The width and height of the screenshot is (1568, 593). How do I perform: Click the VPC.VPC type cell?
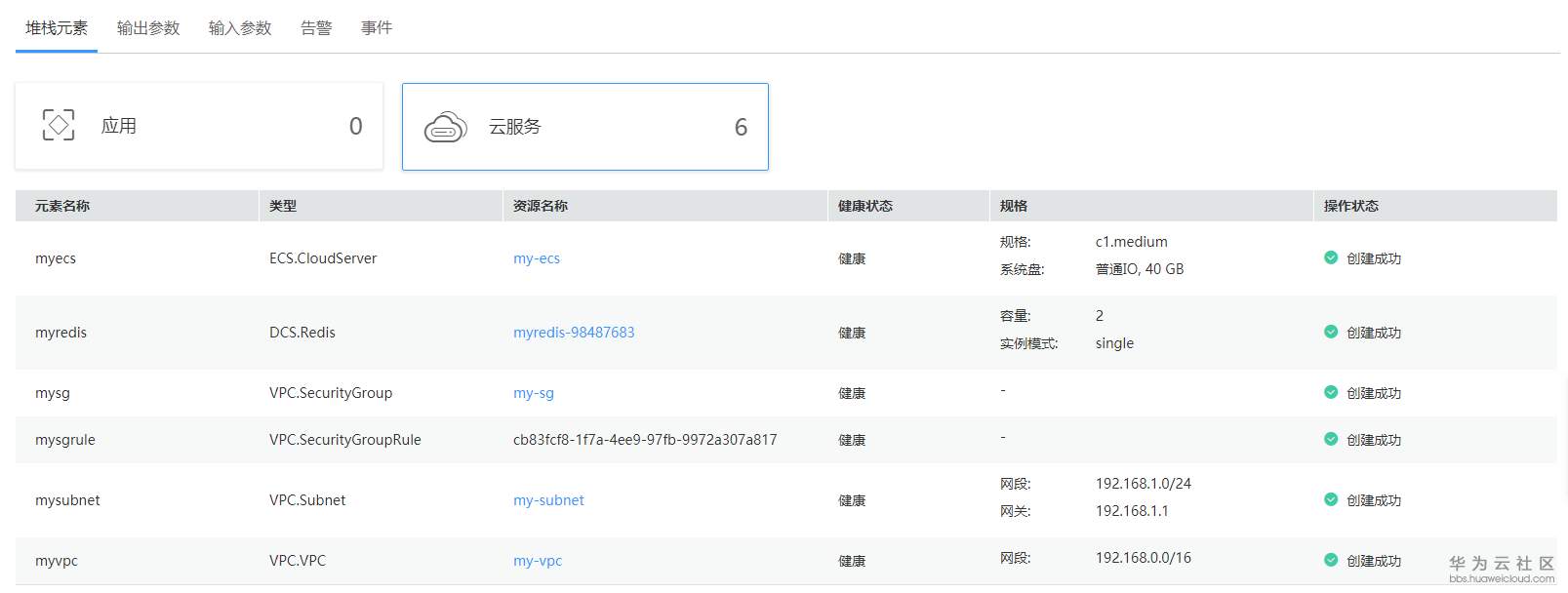coord(298,561)
